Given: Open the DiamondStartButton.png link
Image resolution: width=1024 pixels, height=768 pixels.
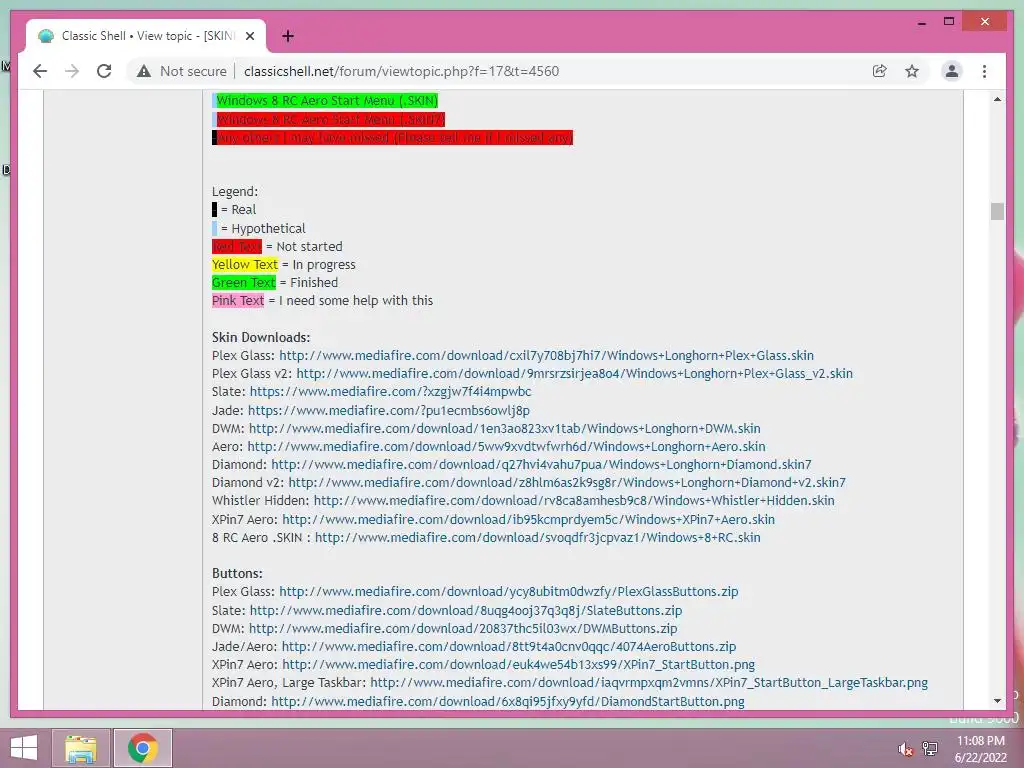Looking at the screenshot, I should click(x=508, y=701).
